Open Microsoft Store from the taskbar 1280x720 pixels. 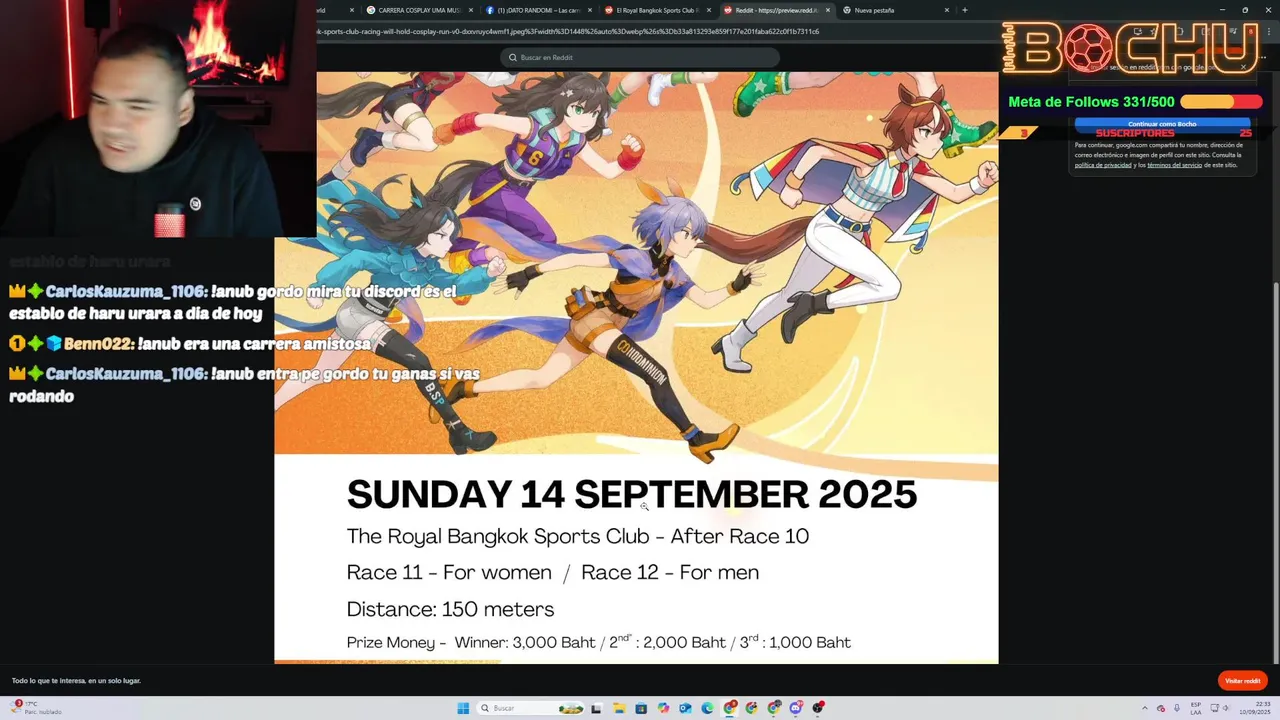pos(641,708)
